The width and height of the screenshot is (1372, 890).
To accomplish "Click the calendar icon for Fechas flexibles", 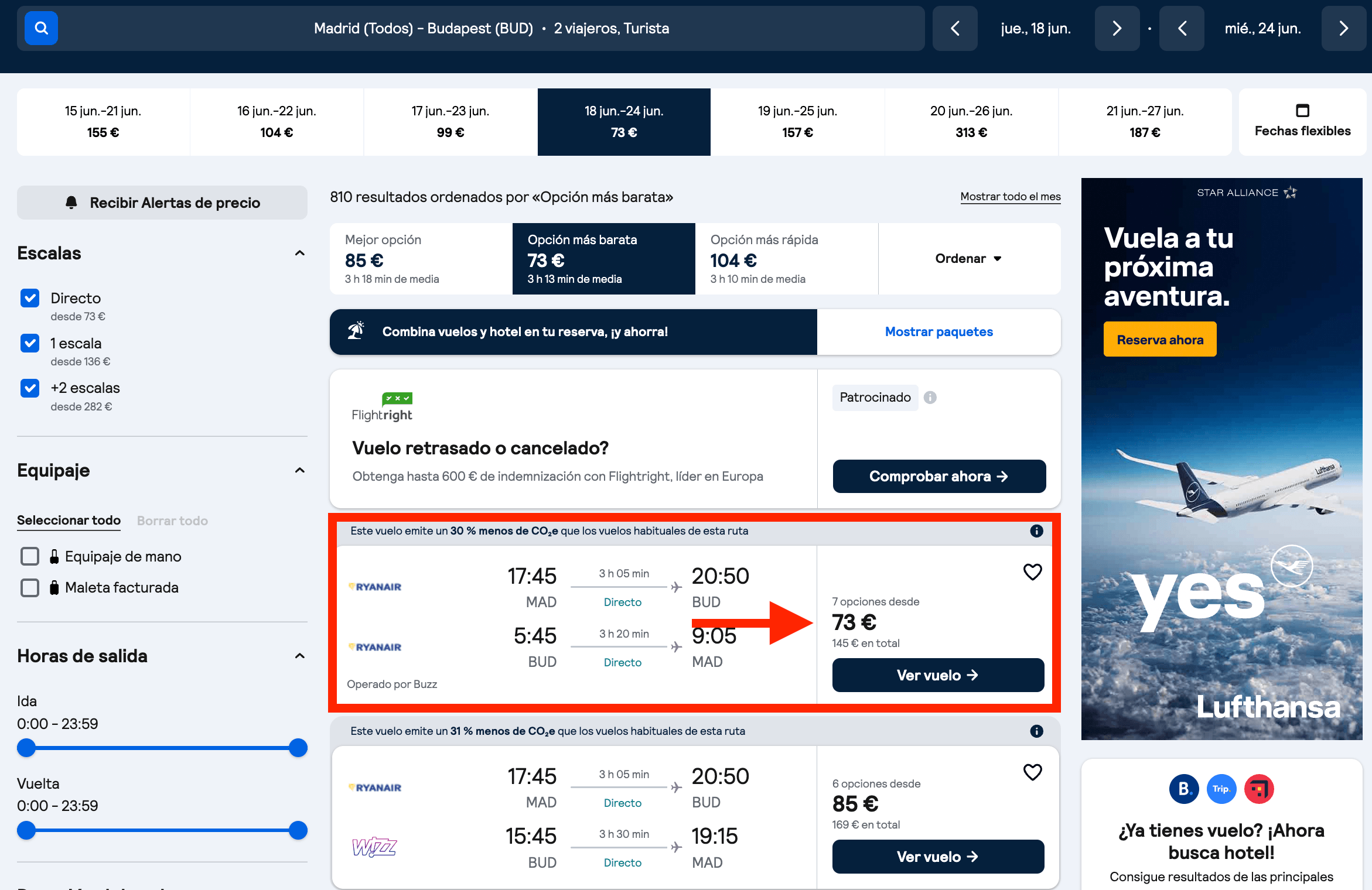I will 1302,110.
